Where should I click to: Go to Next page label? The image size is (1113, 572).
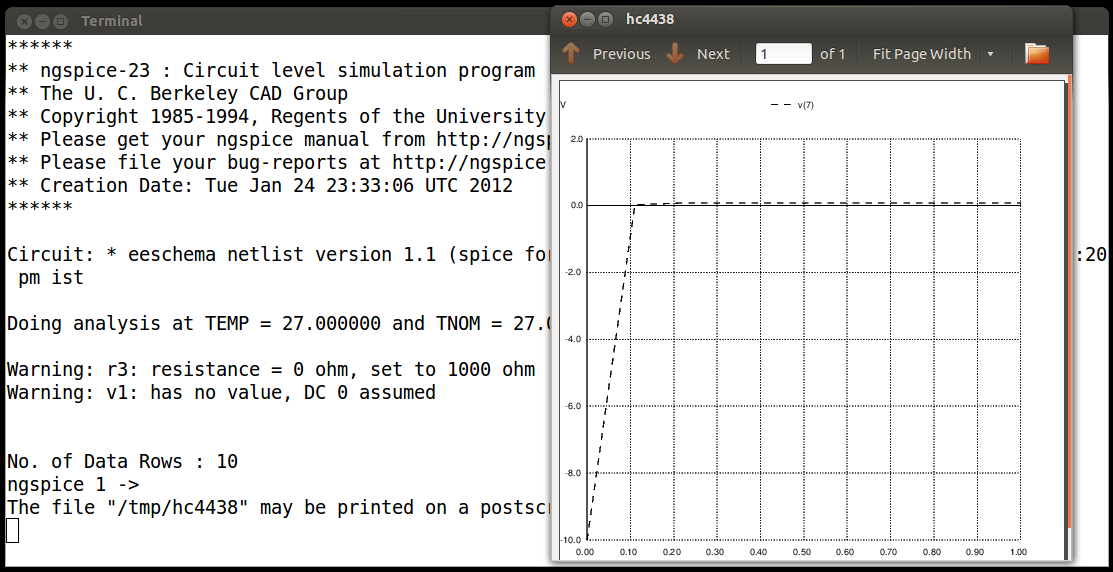[x=713, y=54]
